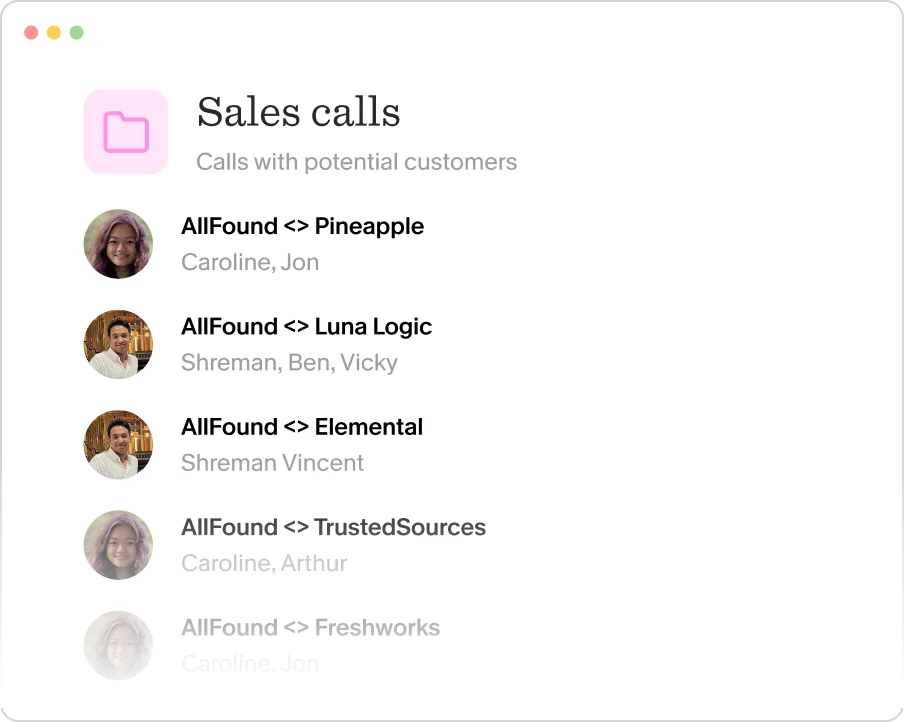Select the "Sales calls" folder title

(298, 113)
